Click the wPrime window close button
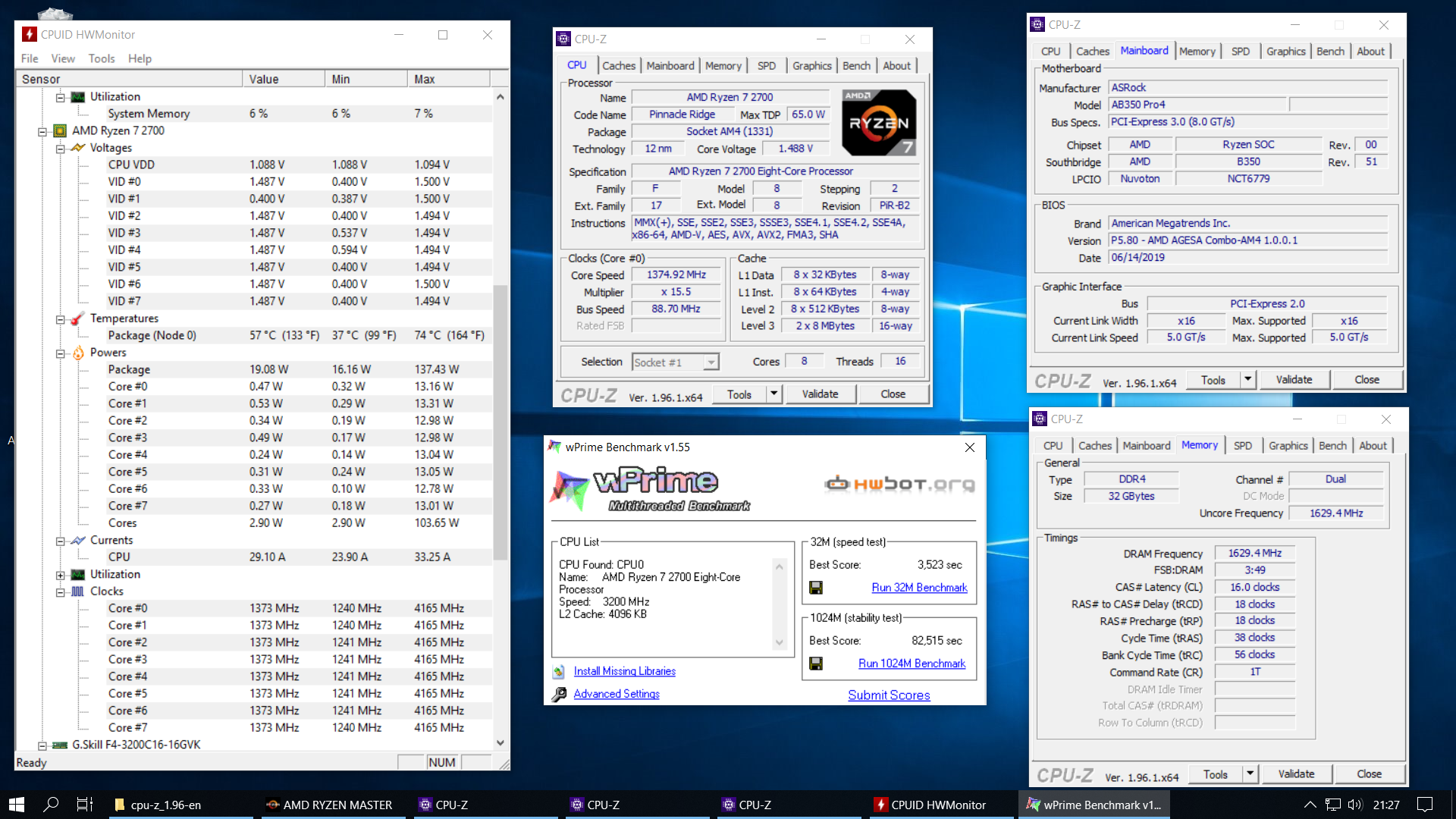The height and width of the screenshot is (819, 1456). [969, 447]
